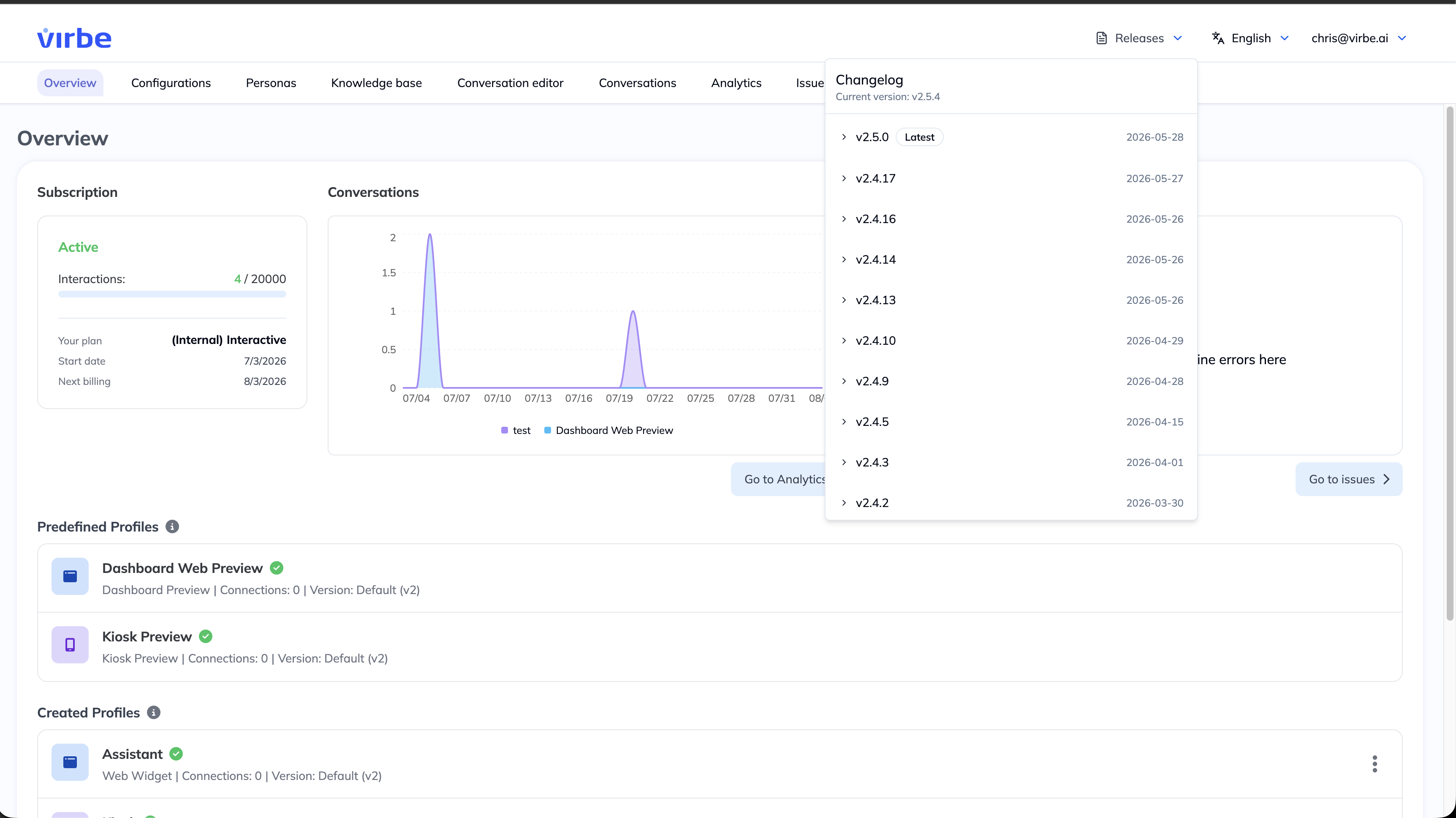Click info icon next to Predefined Profiles

pos(172,526)
